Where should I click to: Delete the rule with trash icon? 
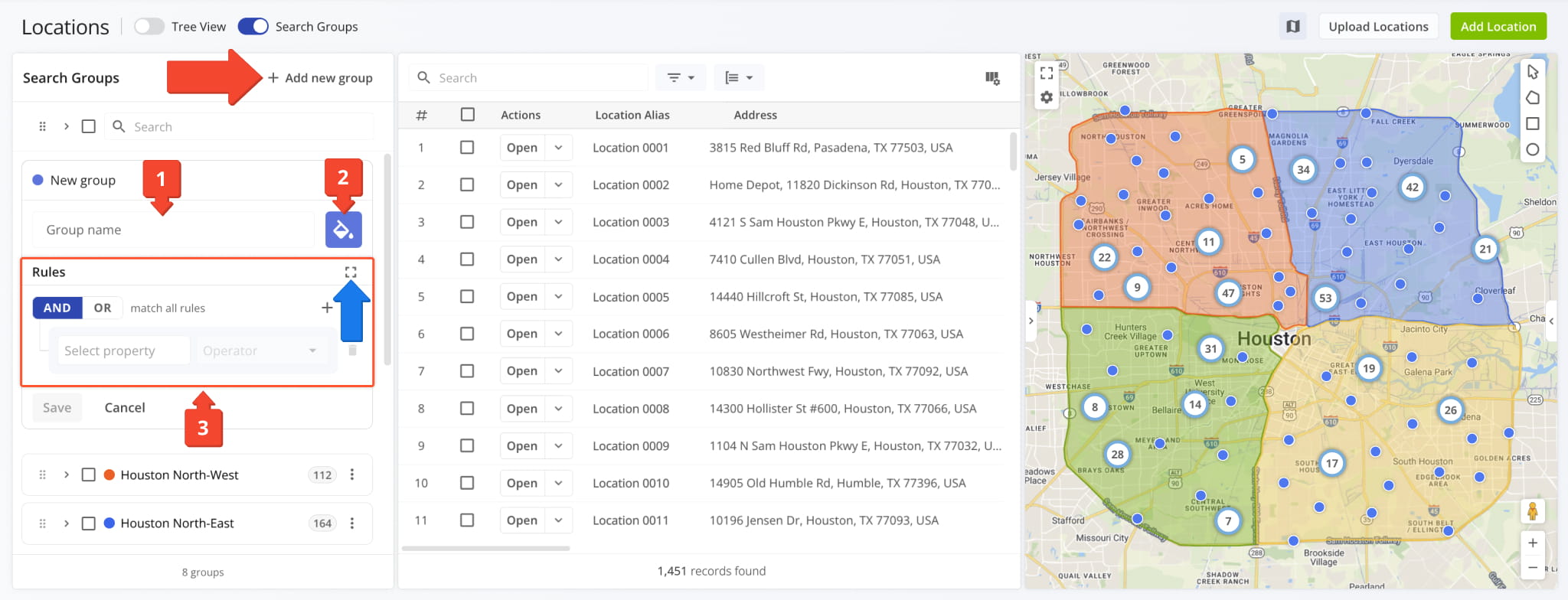(352, 351)
